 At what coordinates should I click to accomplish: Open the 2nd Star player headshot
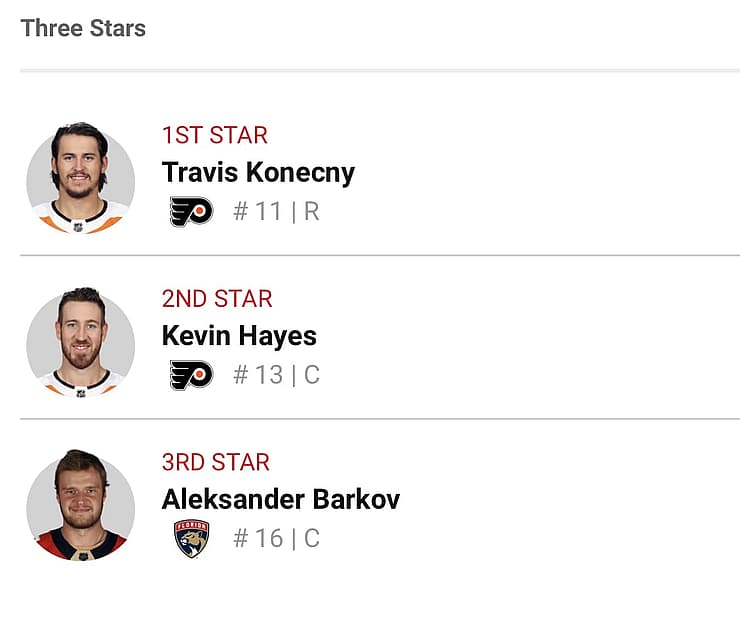[x=80, y=342]
